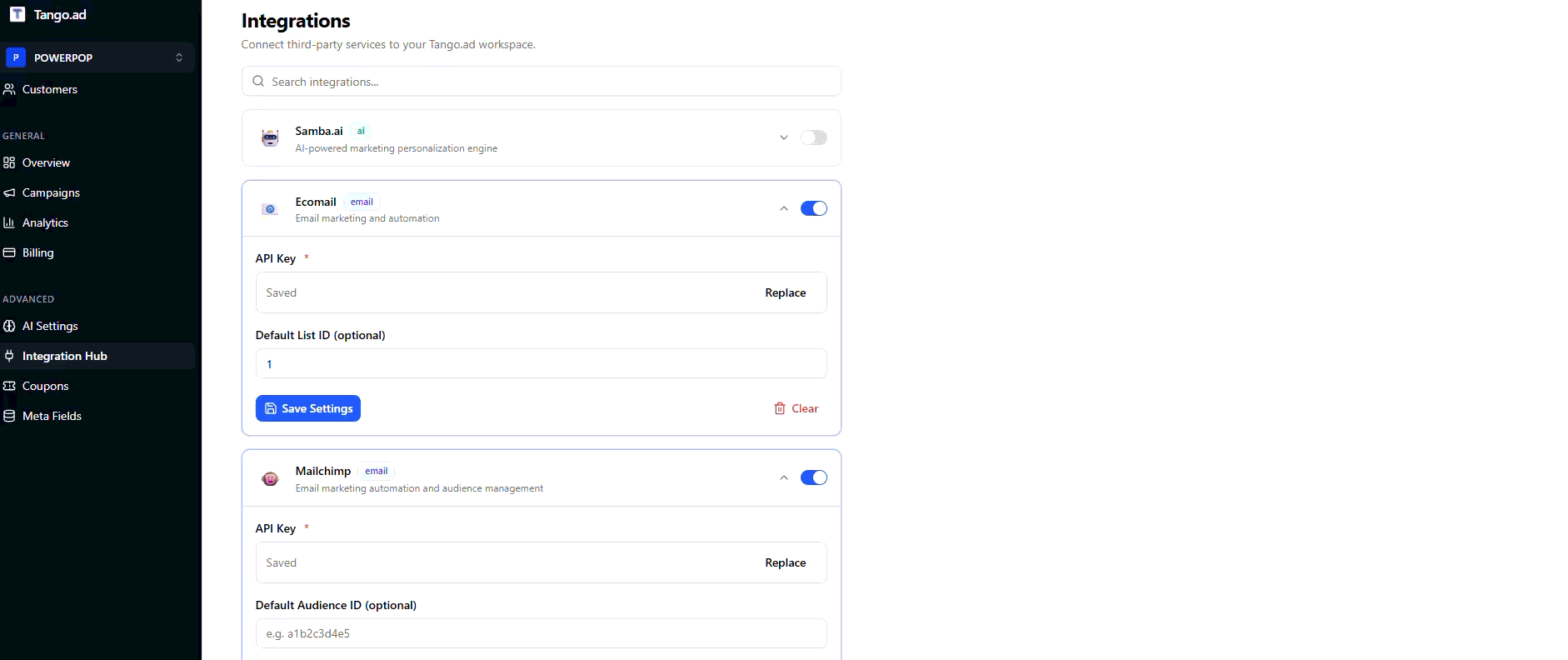
Task: Click the Samba.ai robot logo
Action: click(x=270, y=138)
